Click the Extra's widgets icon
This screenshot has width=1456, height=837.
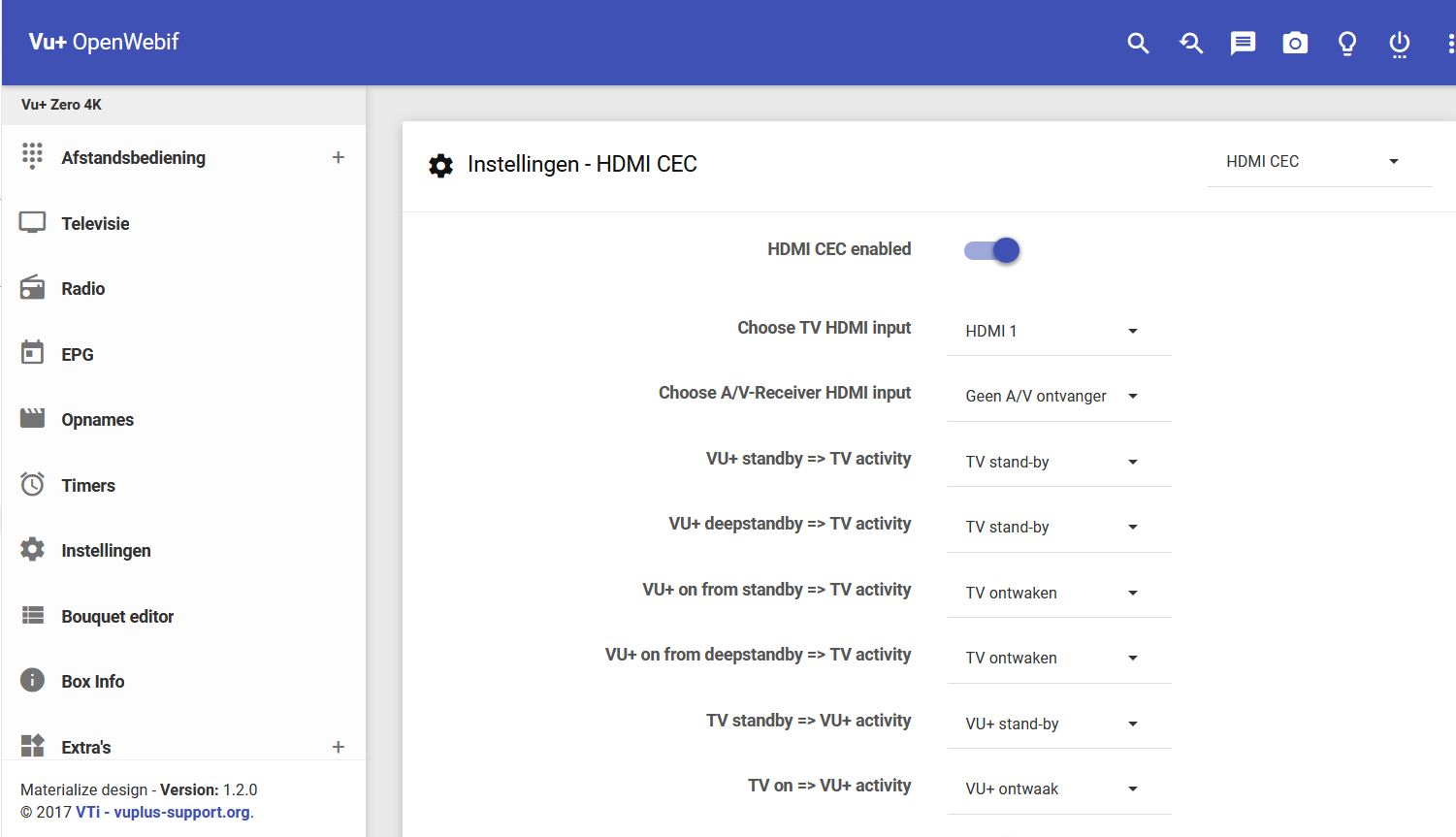pos(32,745)
